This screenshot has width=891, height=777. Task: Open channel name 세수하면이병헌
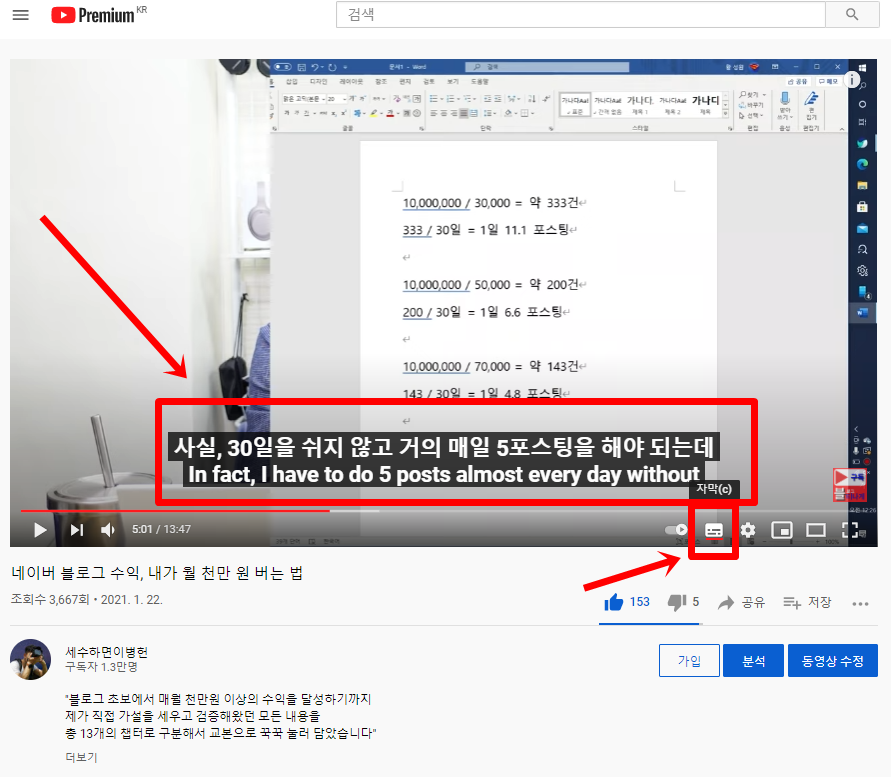(106, 652)
